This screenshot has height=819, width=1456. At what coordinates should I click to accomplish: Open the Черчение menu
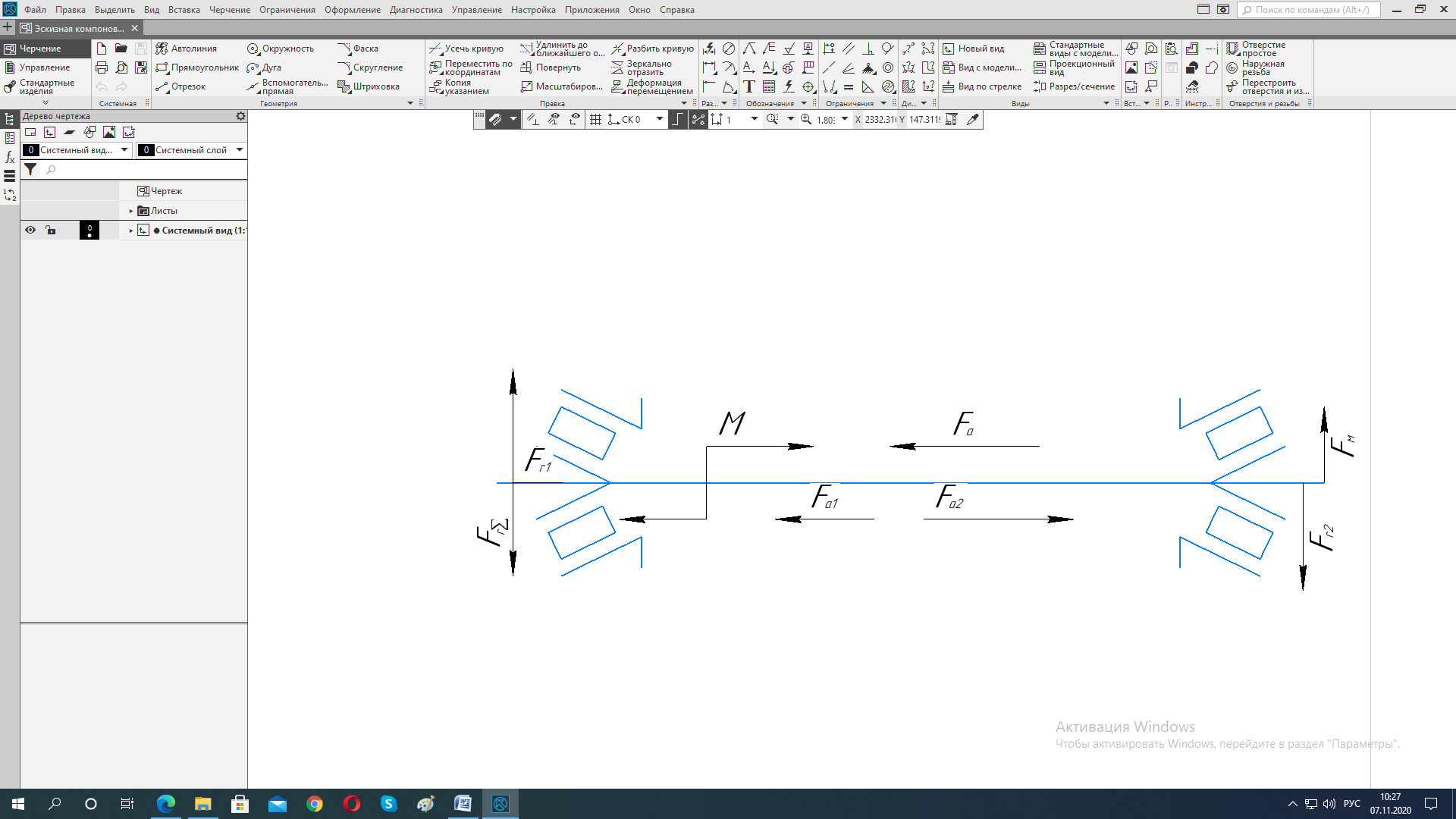229,10
